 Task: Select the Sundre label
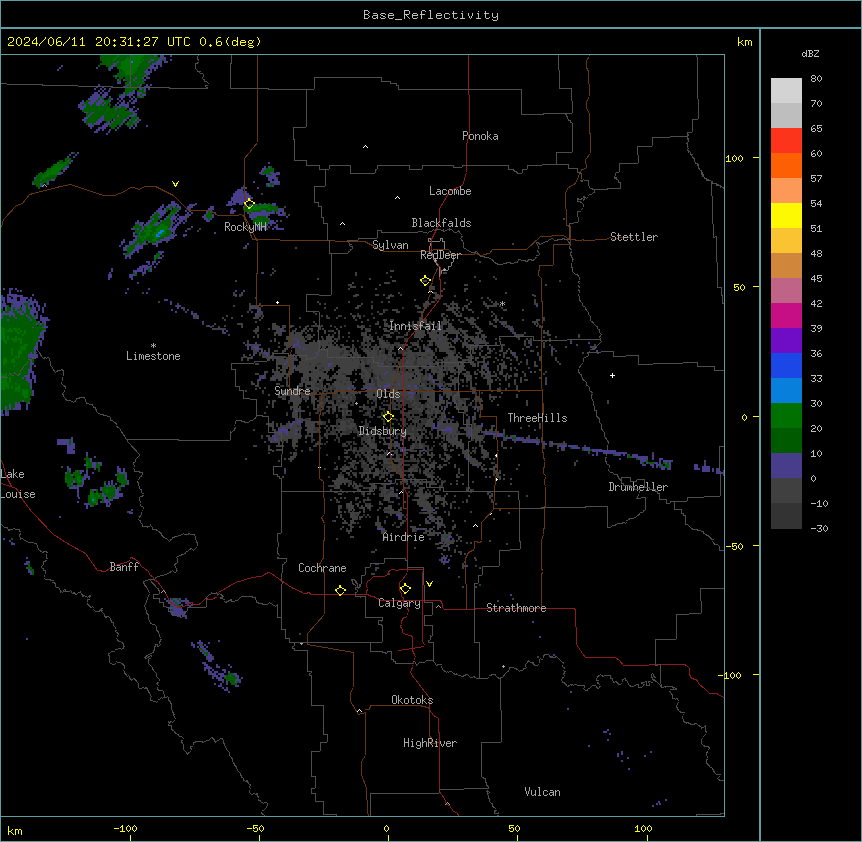[292, 391]
